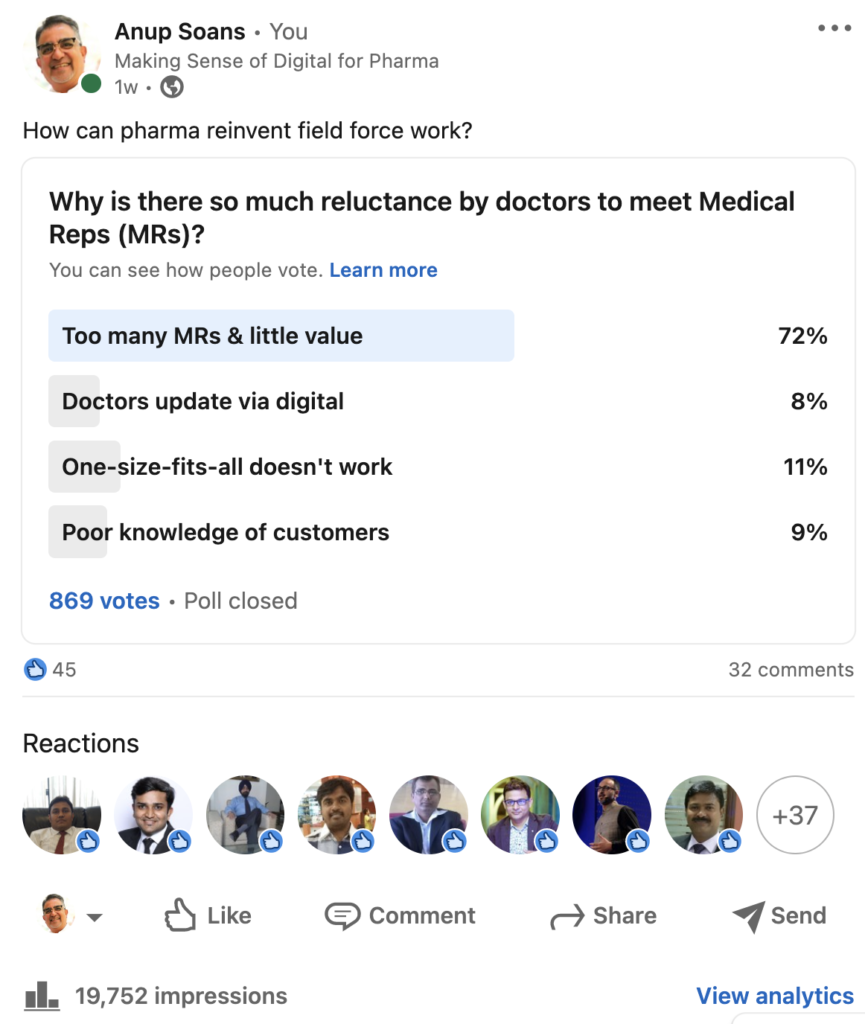Select 'One-size-fits-all doesn't work' poll option
The height and width of the screenshot is (1024, 865).
click(x=227, y=467)
